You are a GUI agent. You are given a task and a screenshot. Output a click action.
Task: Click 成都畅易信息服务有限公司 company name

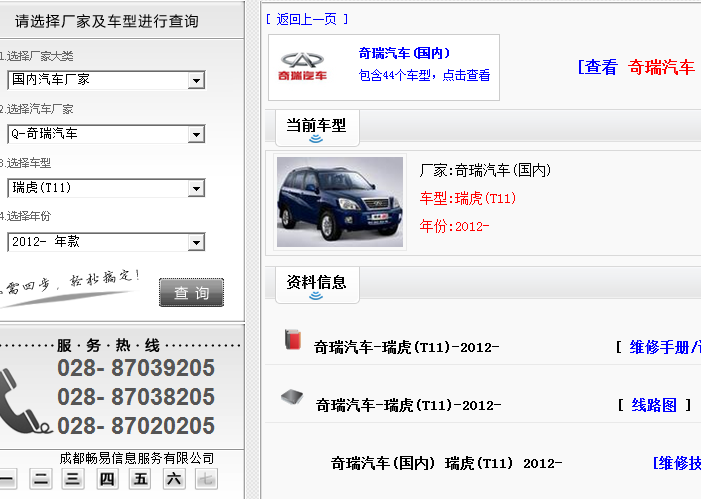point(137,458)
